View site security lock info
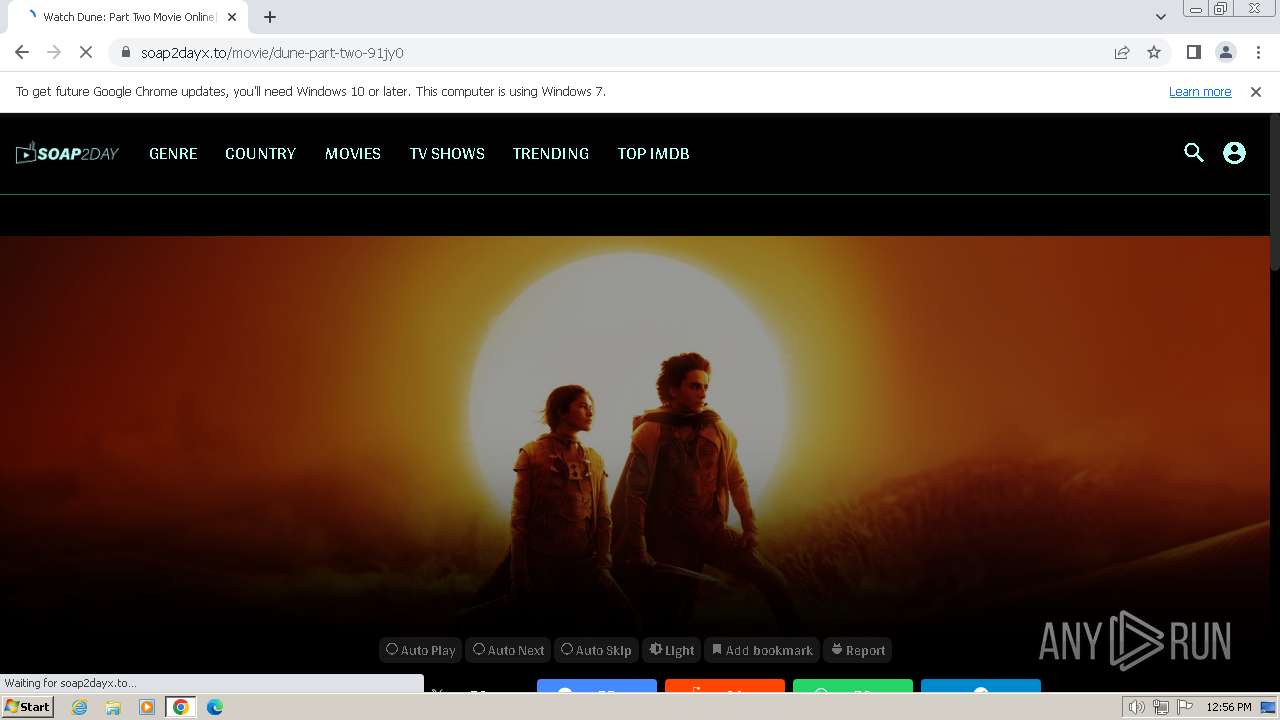Viewport: 1280px width, 720px height. pyautogui.click(x=125, y=52)
